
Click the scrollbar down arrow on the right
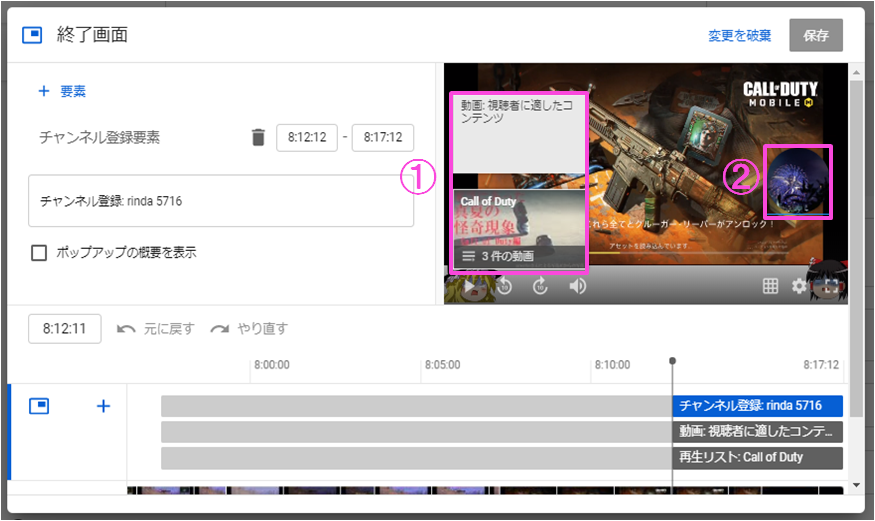pos(857,485)
